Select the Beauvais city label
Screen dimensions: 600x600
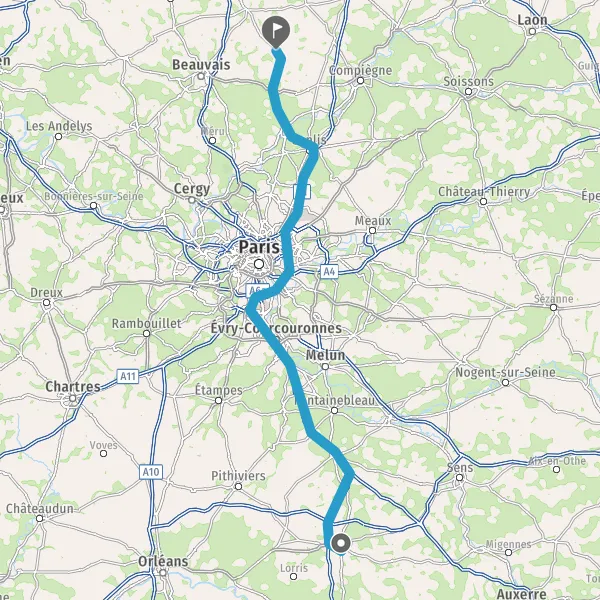(201, 65)
